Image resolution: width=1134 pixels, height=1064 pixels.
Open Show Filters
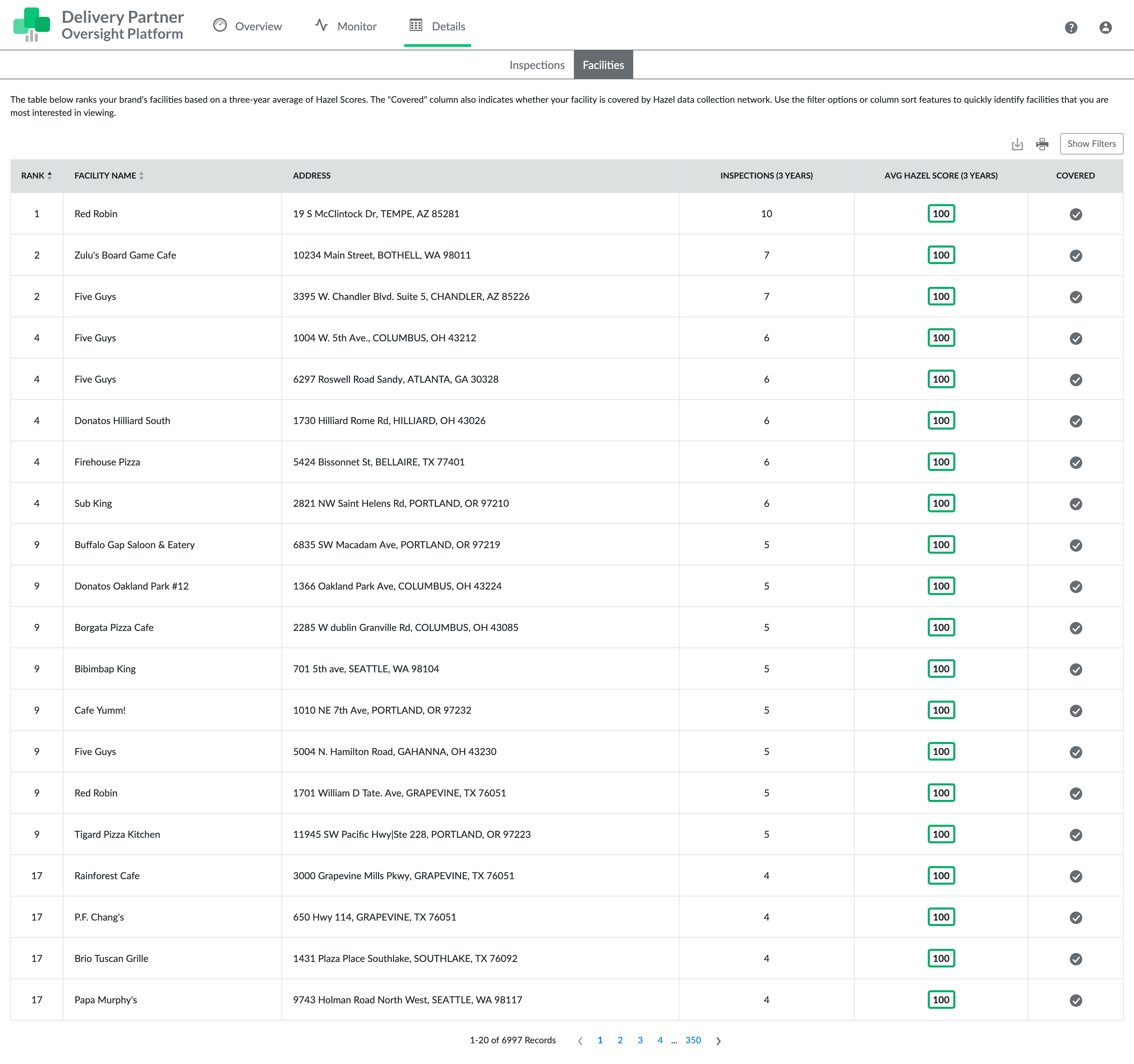point(1091,144)
